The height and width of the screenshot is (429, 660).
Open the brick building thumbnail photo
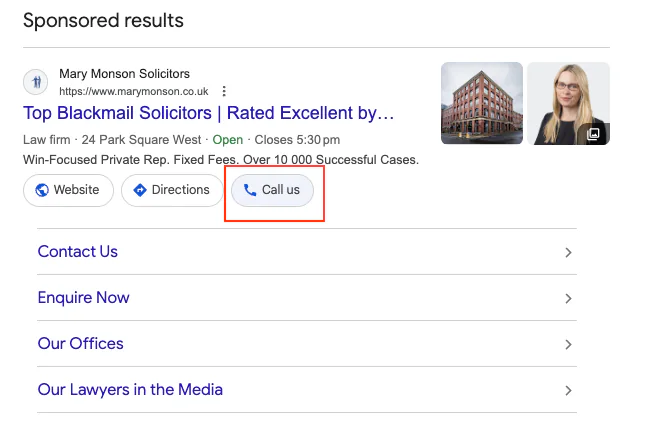click(x=482, y=103)
